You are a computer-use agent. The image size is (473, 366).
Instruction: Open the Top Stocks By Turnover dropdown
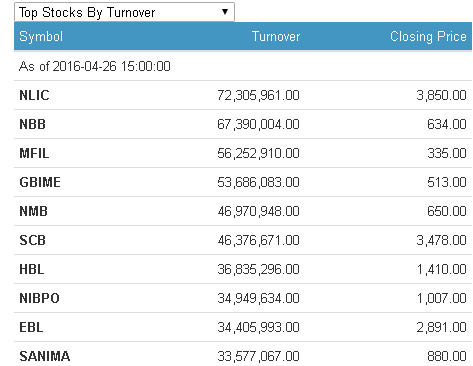124,12
